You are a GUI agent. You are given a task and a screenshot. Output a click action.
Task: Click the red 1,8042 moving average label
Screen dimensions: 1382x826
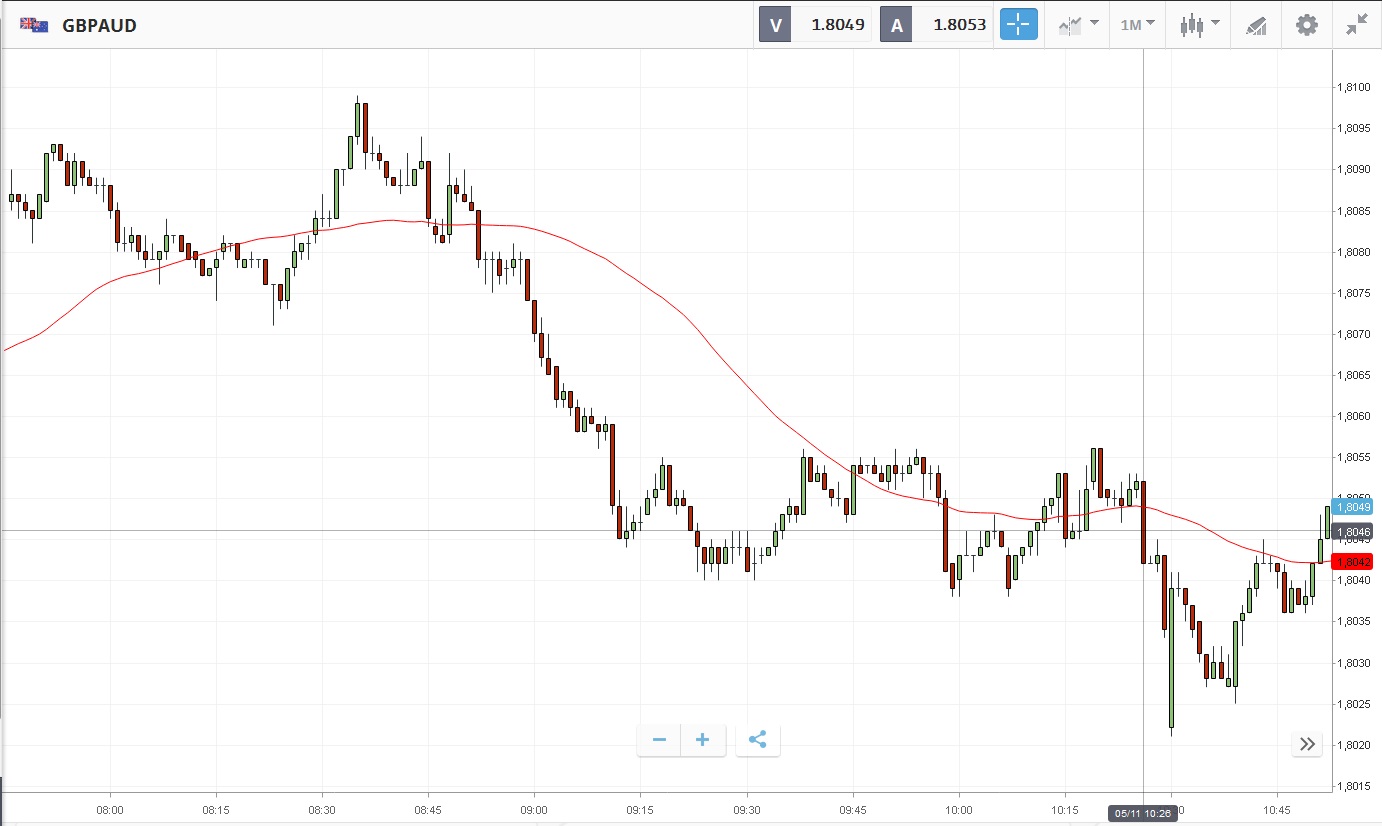coord(1353,562)
